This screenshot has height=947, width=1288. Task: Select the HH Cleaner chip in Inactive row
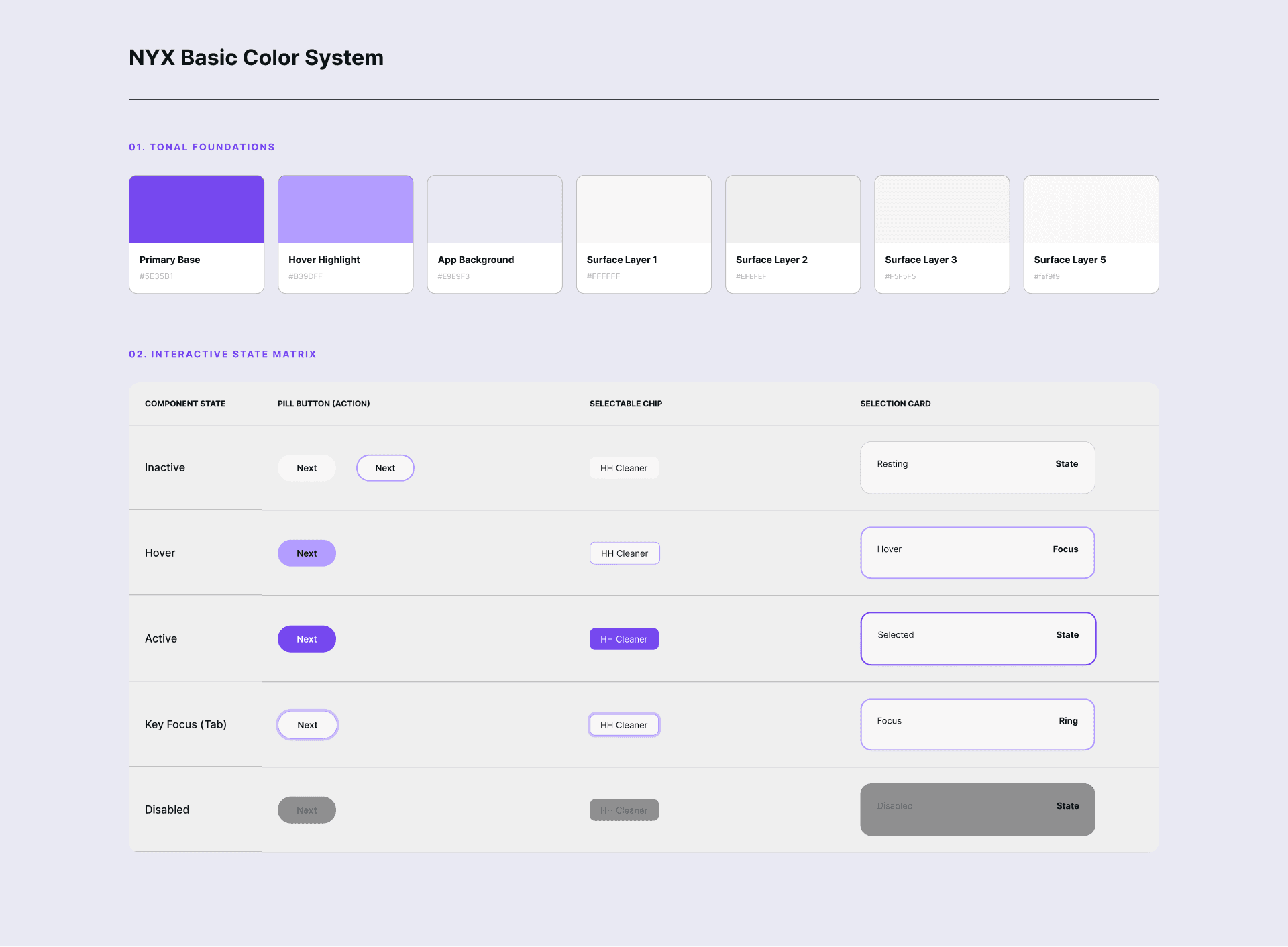(624, 468)
